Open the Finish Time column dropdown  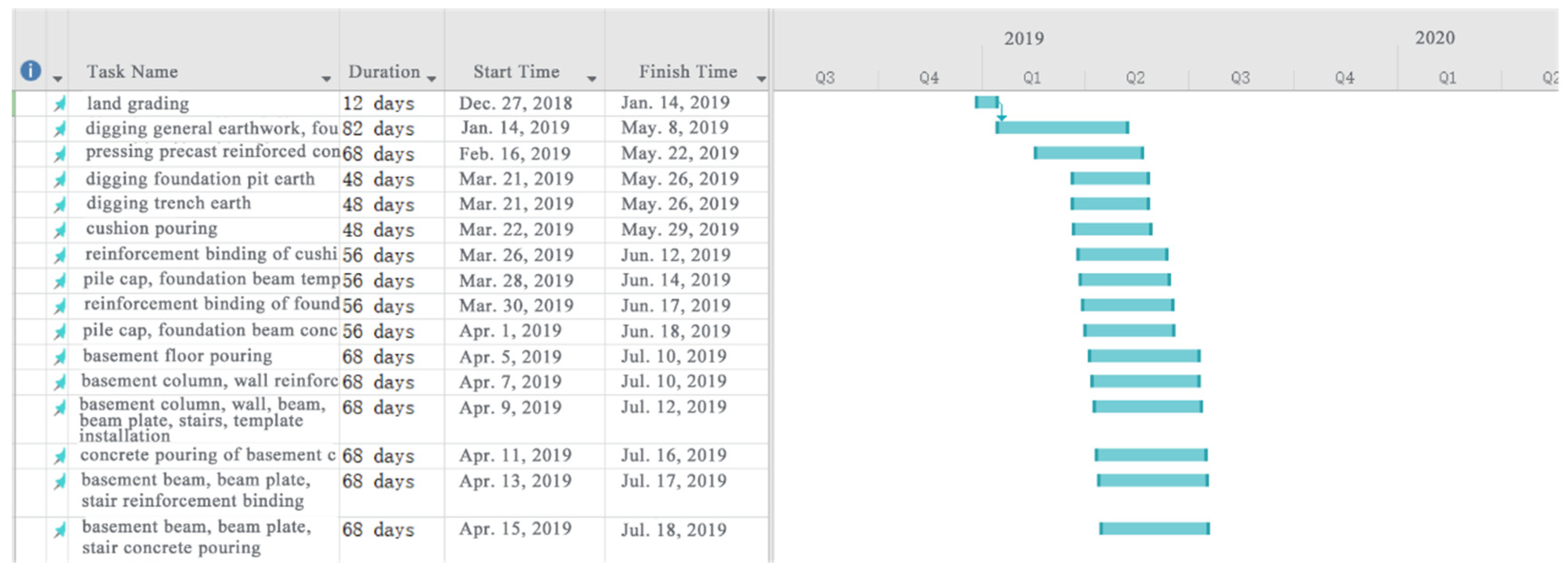tap(761, 79)
